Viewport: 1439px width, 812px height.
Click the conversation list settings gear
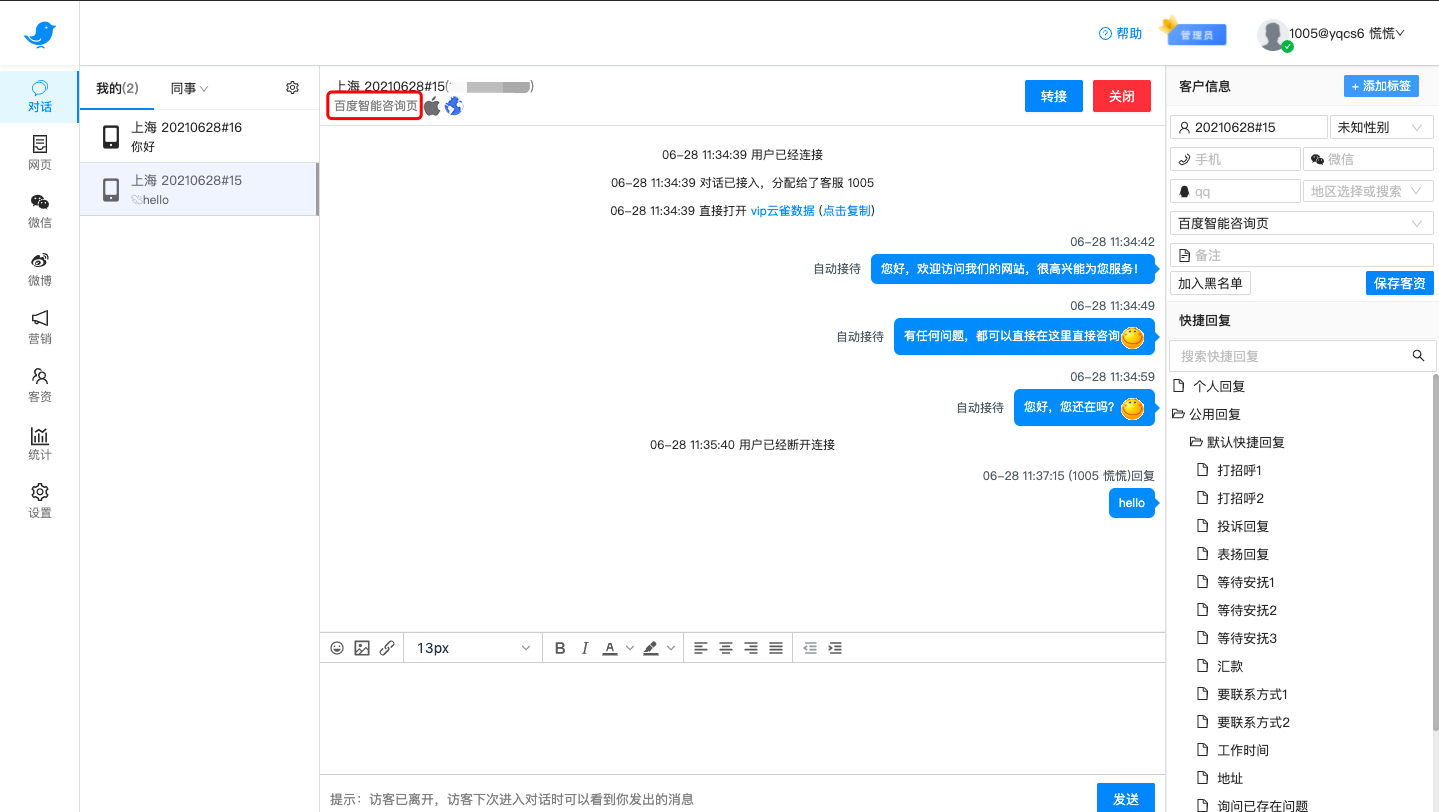[292, 87]
